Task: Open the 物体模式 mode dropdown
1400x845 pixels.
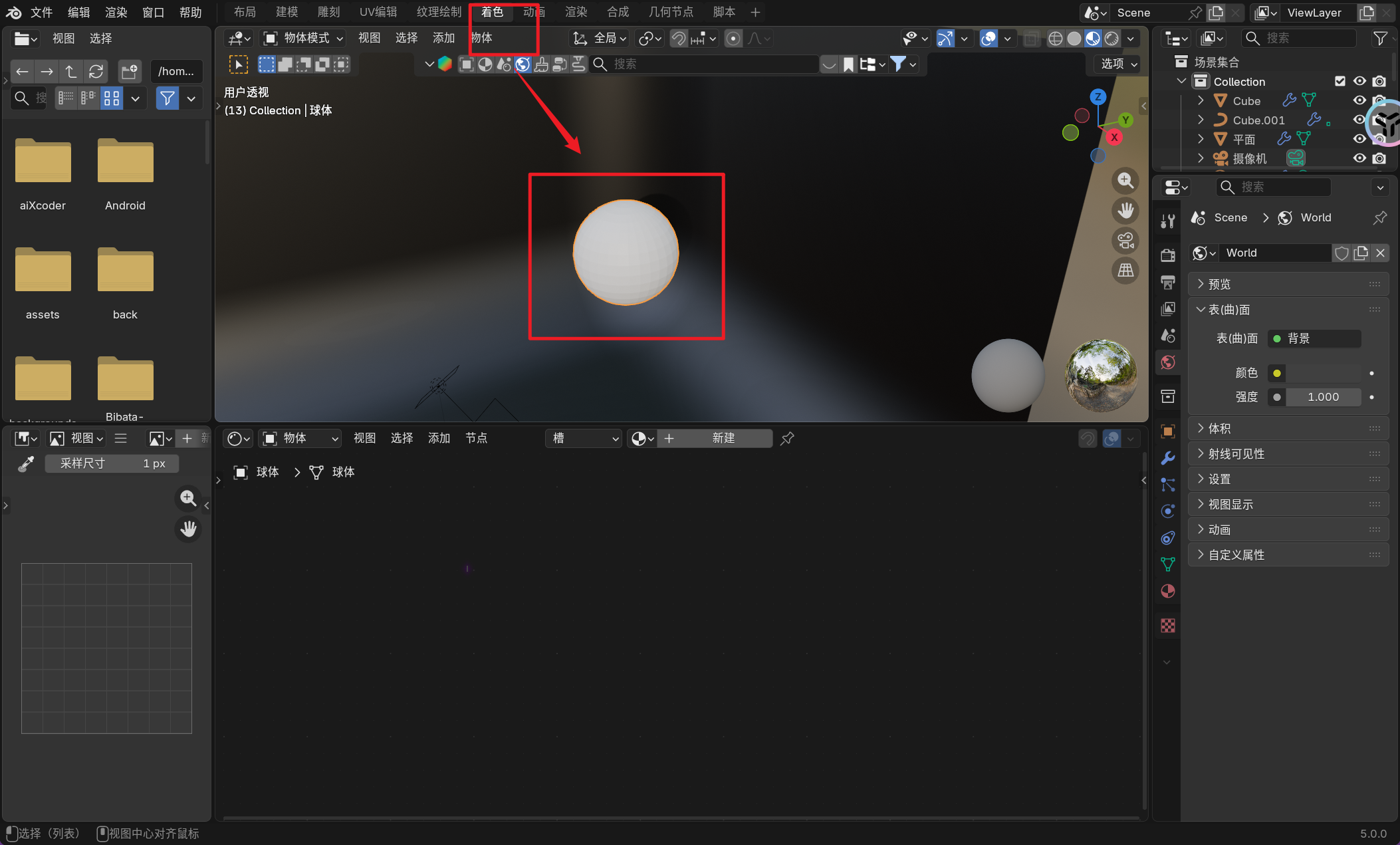Action: pyautogui.click(x=304, y=38)
